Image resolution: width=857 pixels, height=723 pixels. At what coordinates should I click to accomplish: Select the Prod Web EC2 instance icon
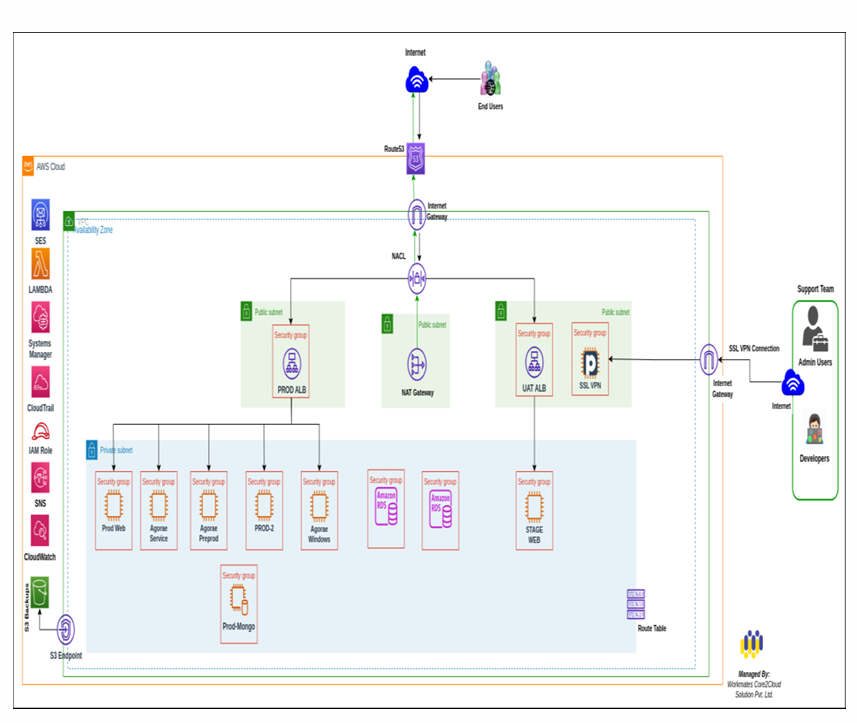click(x=113, y=506)
